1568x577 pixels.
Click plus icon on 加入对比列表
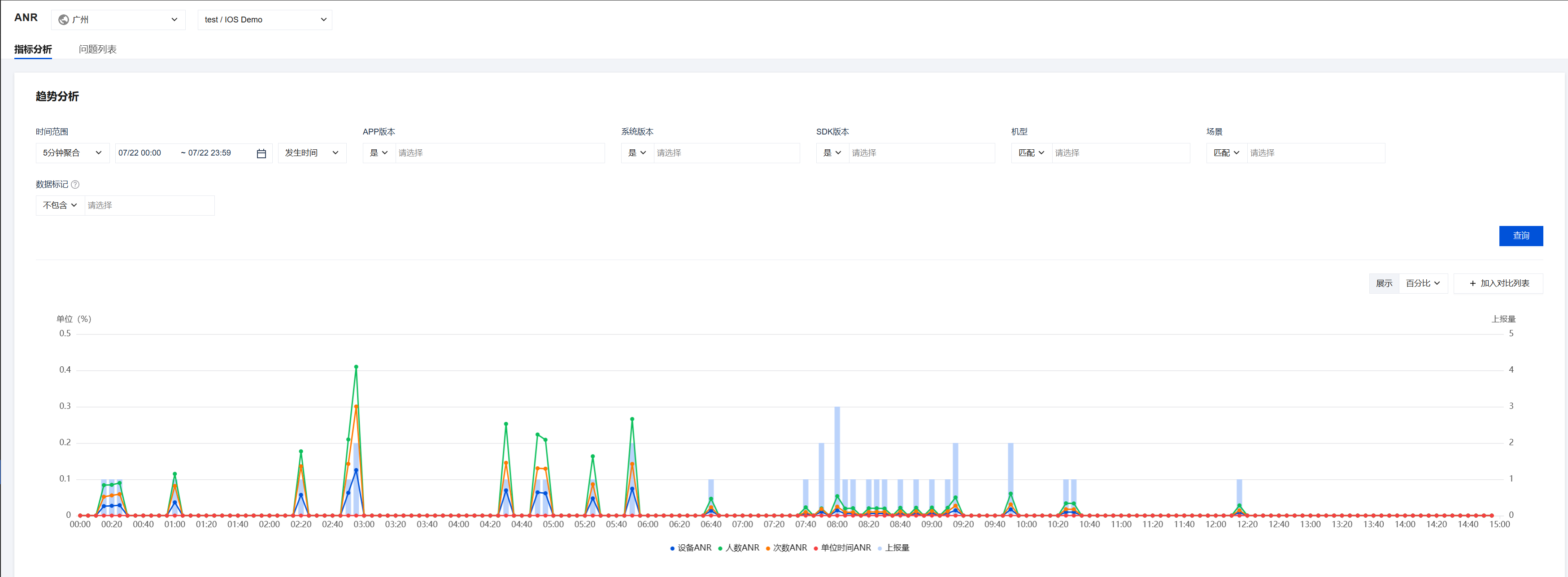pyautogui.click(x=1472, y=284)
